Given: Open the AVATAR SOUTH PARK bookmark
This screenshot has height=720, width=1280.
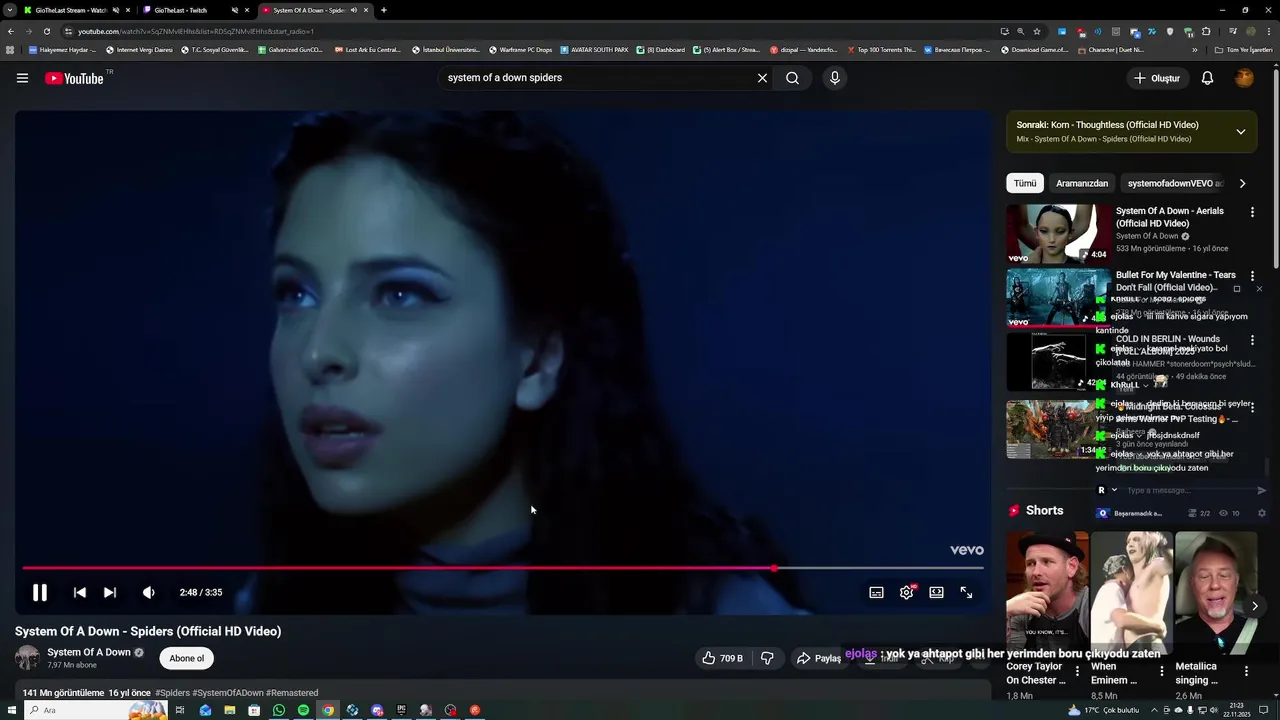Looking at the screenshot, I should tap(594, 49).
